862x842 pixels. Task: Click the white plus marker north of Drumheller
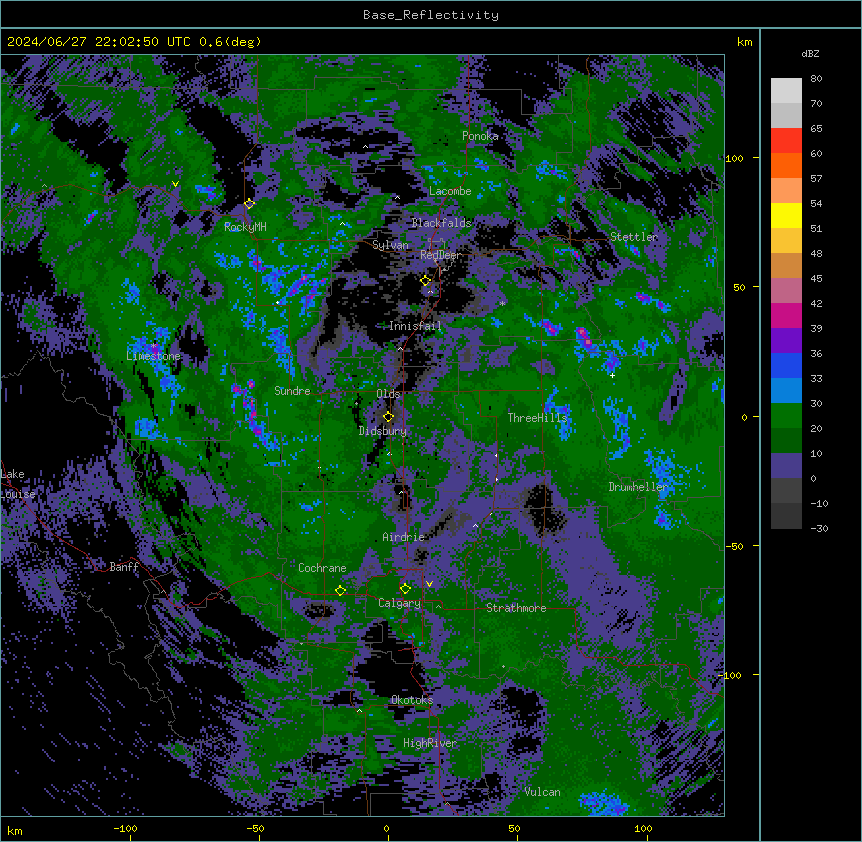pos(612,375)
